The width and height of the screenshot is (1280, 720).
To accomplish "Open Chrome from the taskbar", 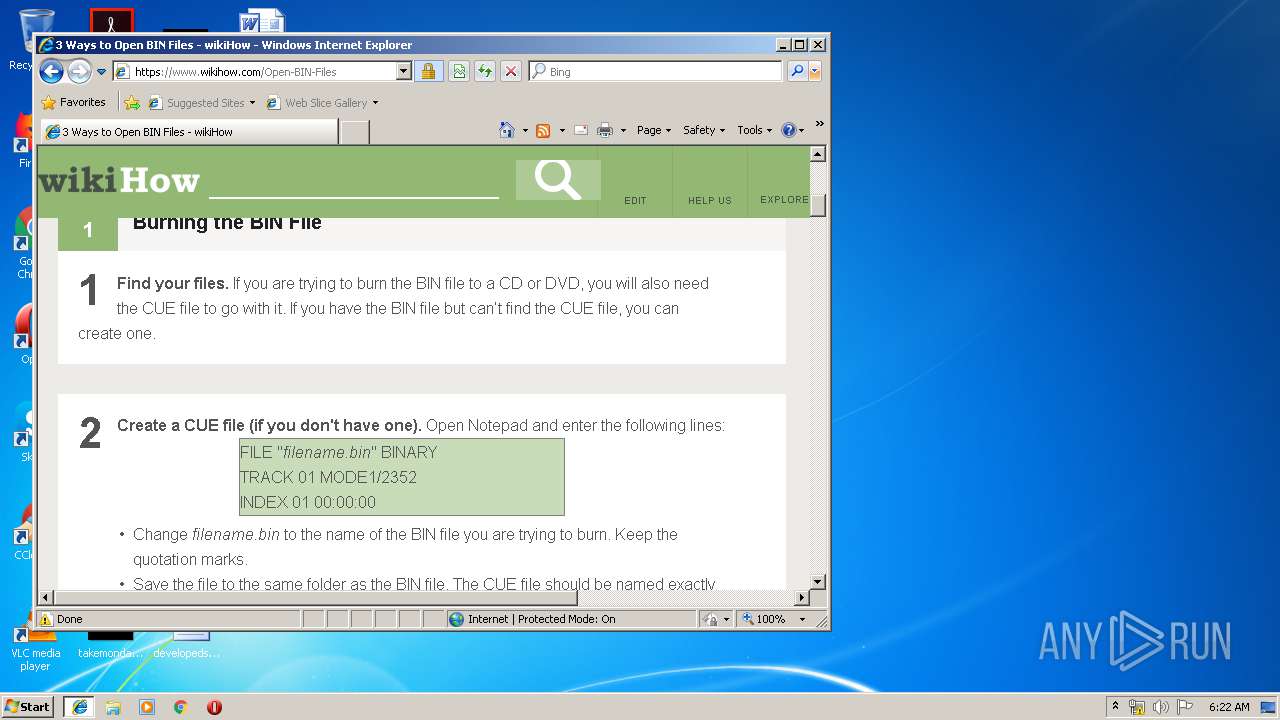I will 180,707.
